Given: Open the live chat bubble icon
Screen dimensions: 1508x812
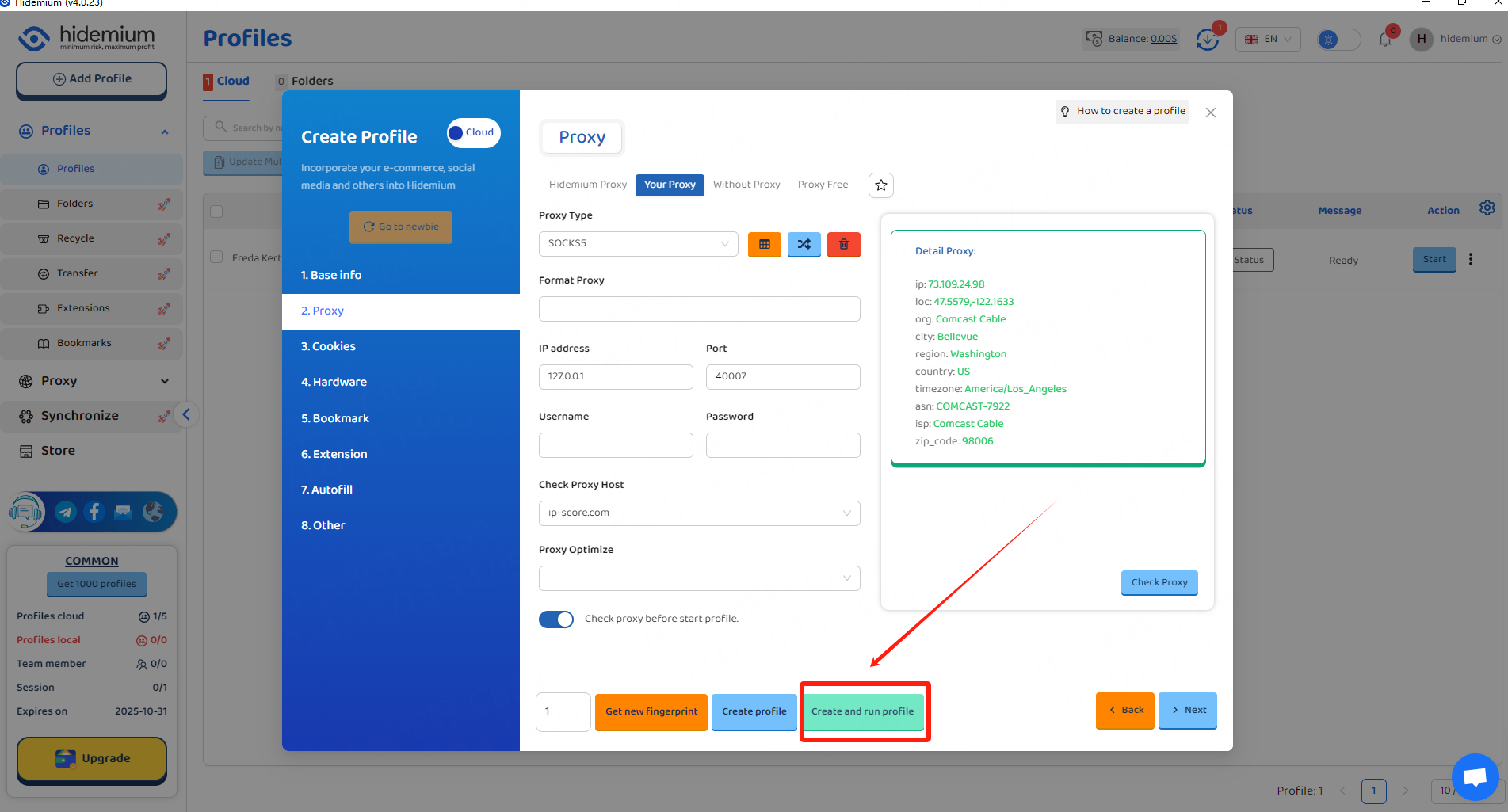Looking at the screenshot, I should pyautogui.click(x=1475, y=777).
